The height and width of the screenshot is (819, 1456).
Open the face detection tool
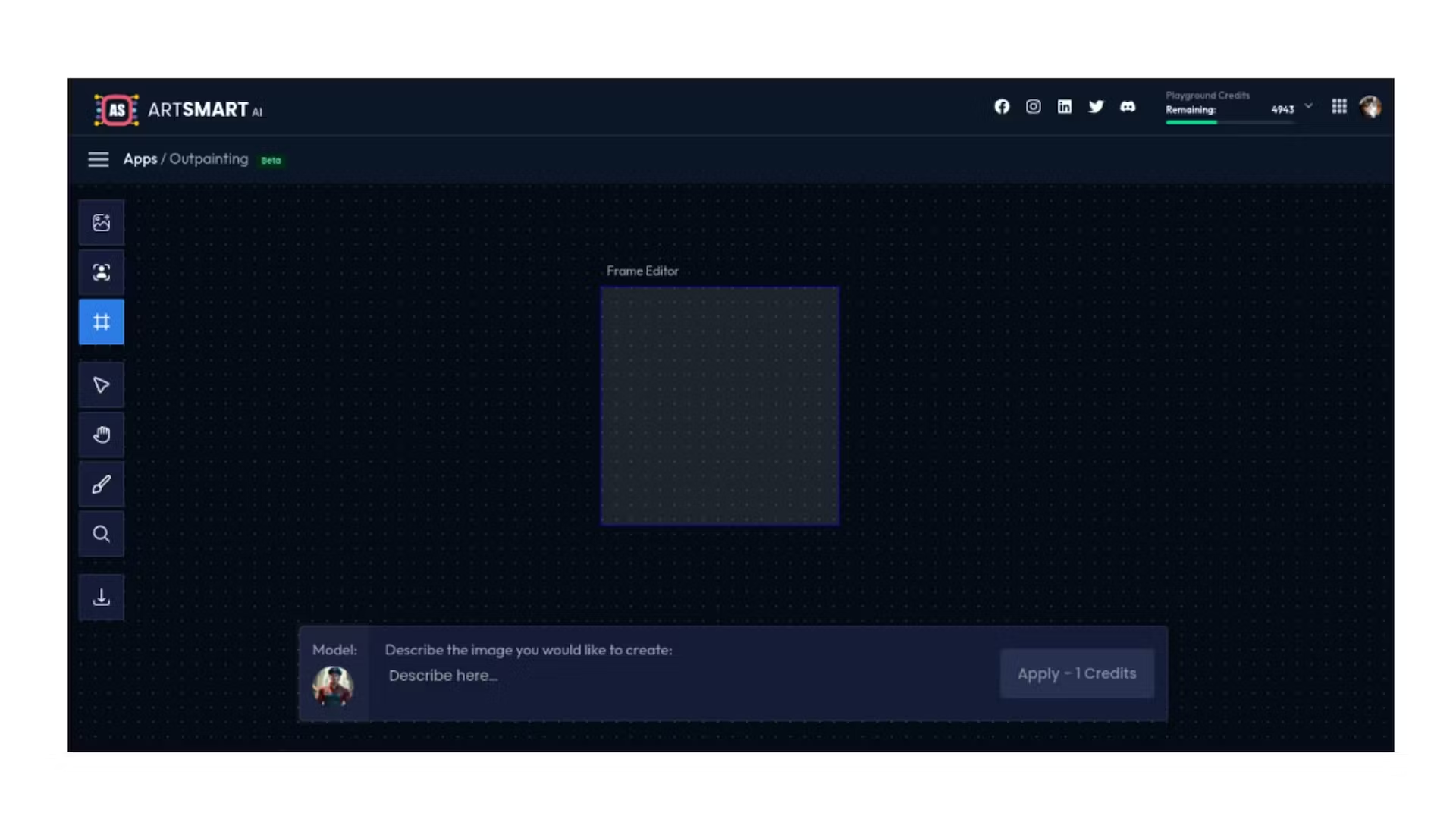102,271
